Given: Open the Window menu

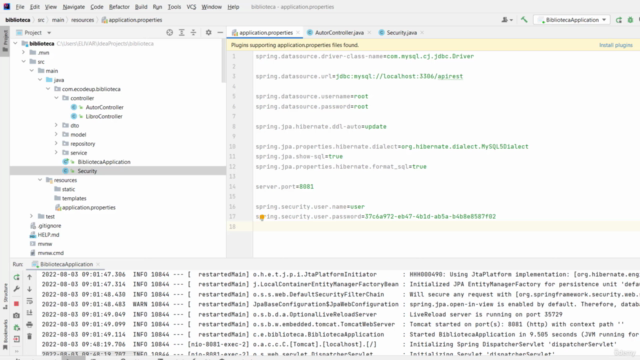Looking at the screenshot, I should click(211, 7).
